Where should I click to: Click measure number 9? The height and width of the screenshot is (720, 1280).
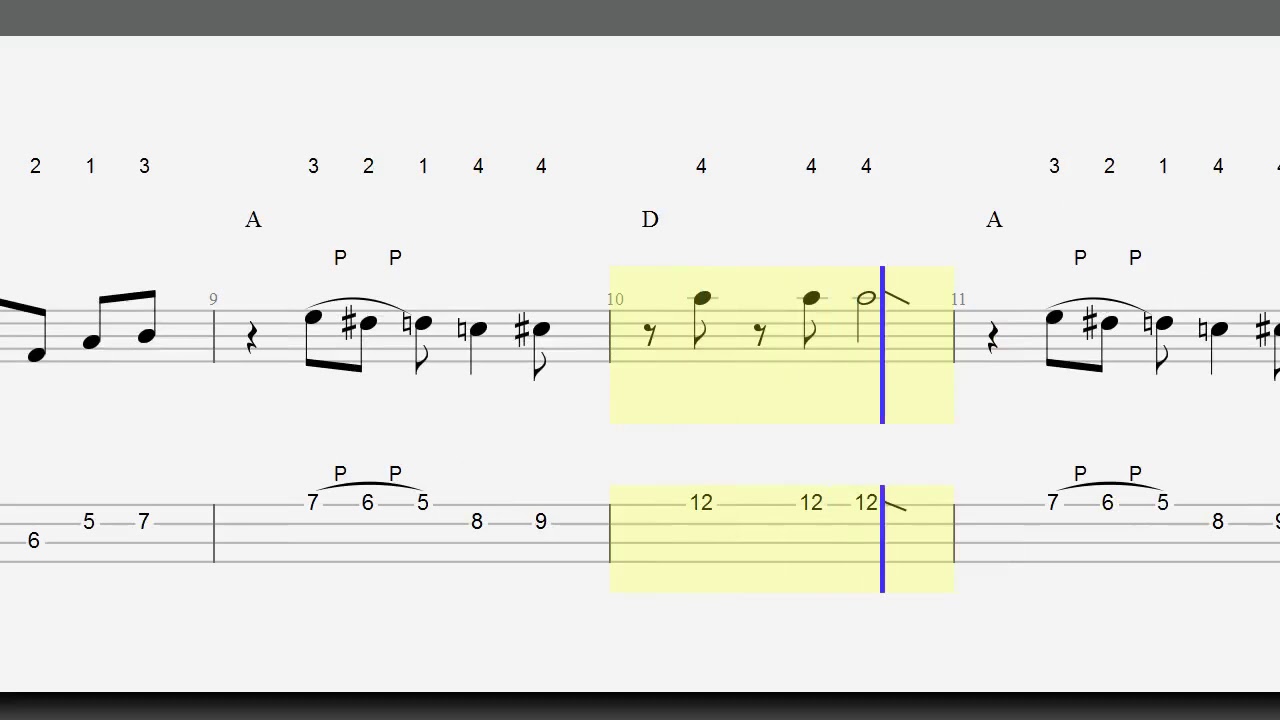(213, 299)
